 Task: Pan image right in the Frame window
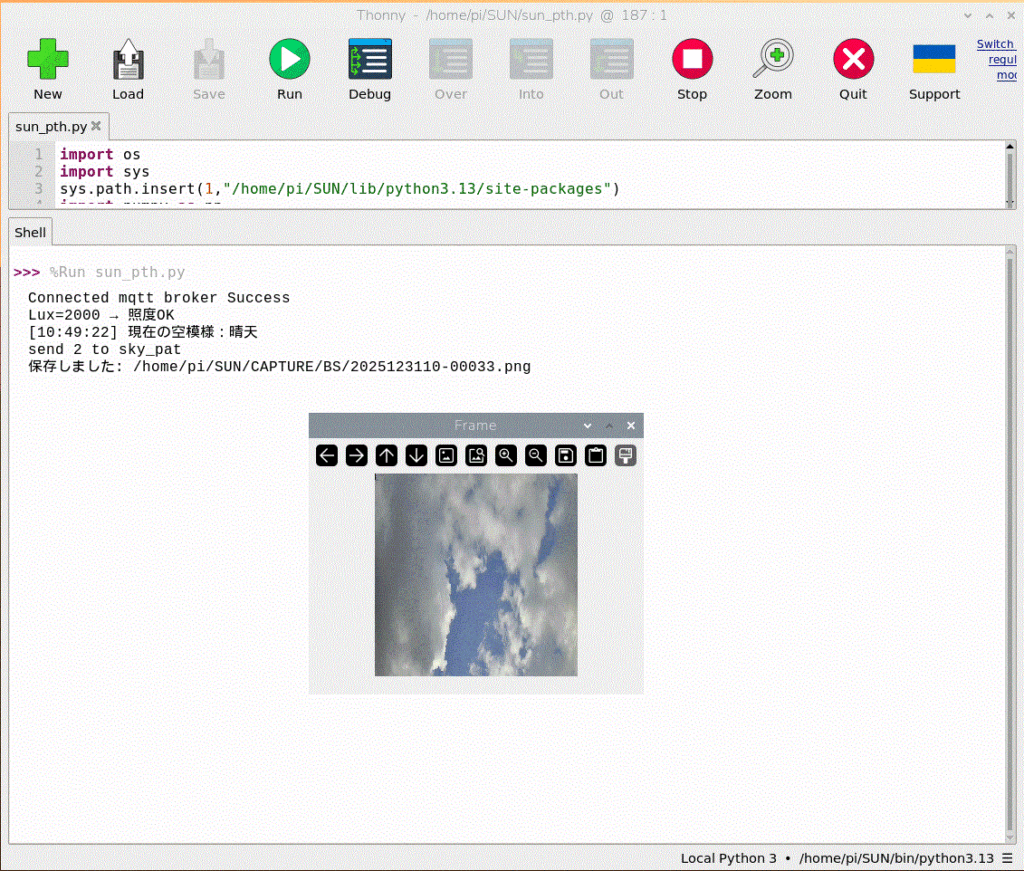click(357, 456)
